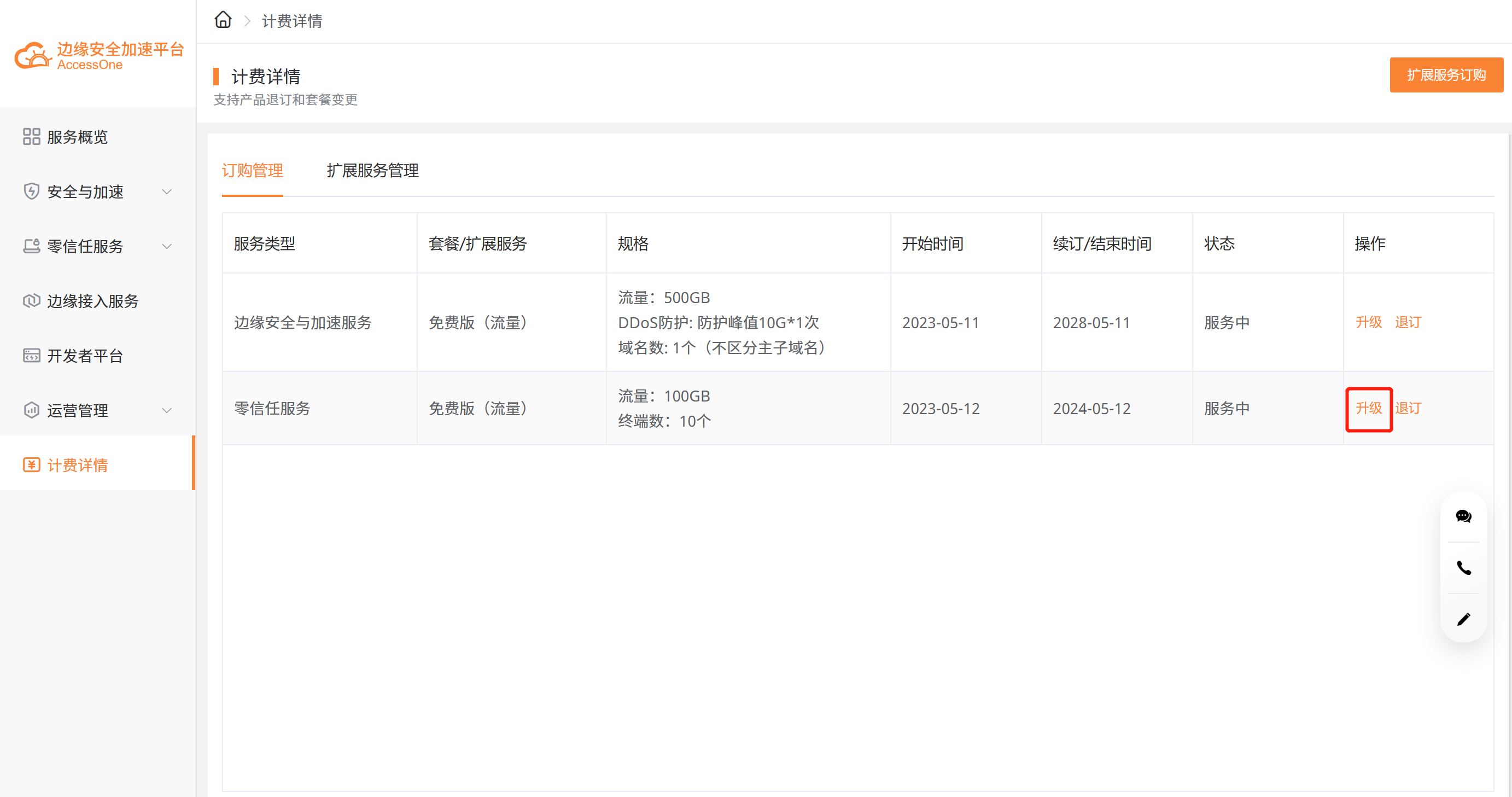
Task: Click the pencil feedback icon
Action: point(1463,619)
